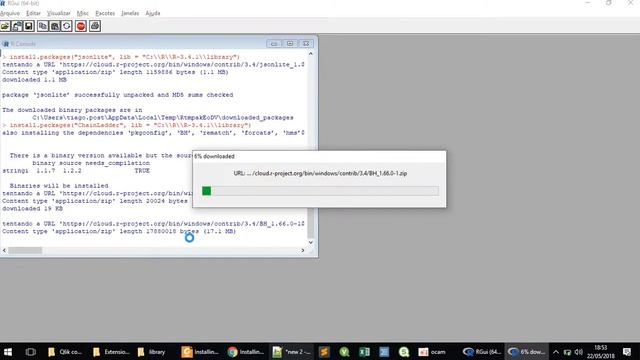Click the BH_1.66.0-1.zip URL text in dialog

point(320,173)
